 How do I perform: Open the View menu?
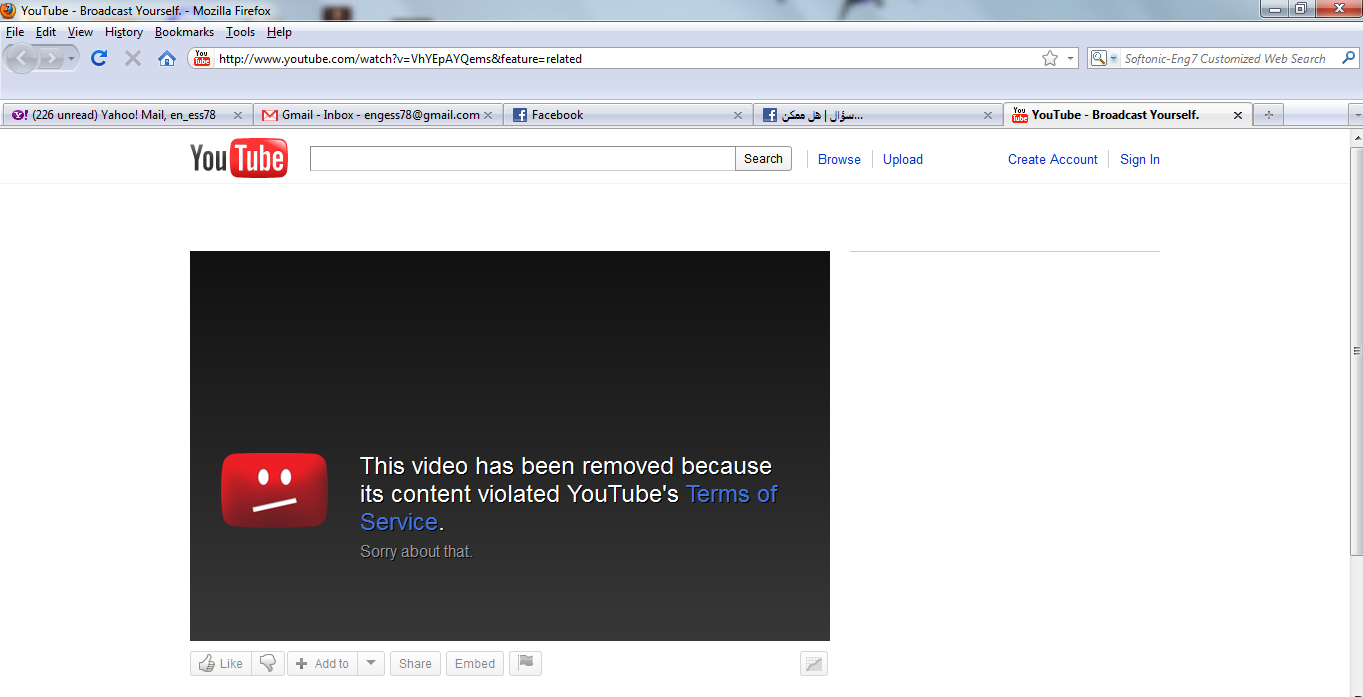pyautogui.click(x=80, y=32)
